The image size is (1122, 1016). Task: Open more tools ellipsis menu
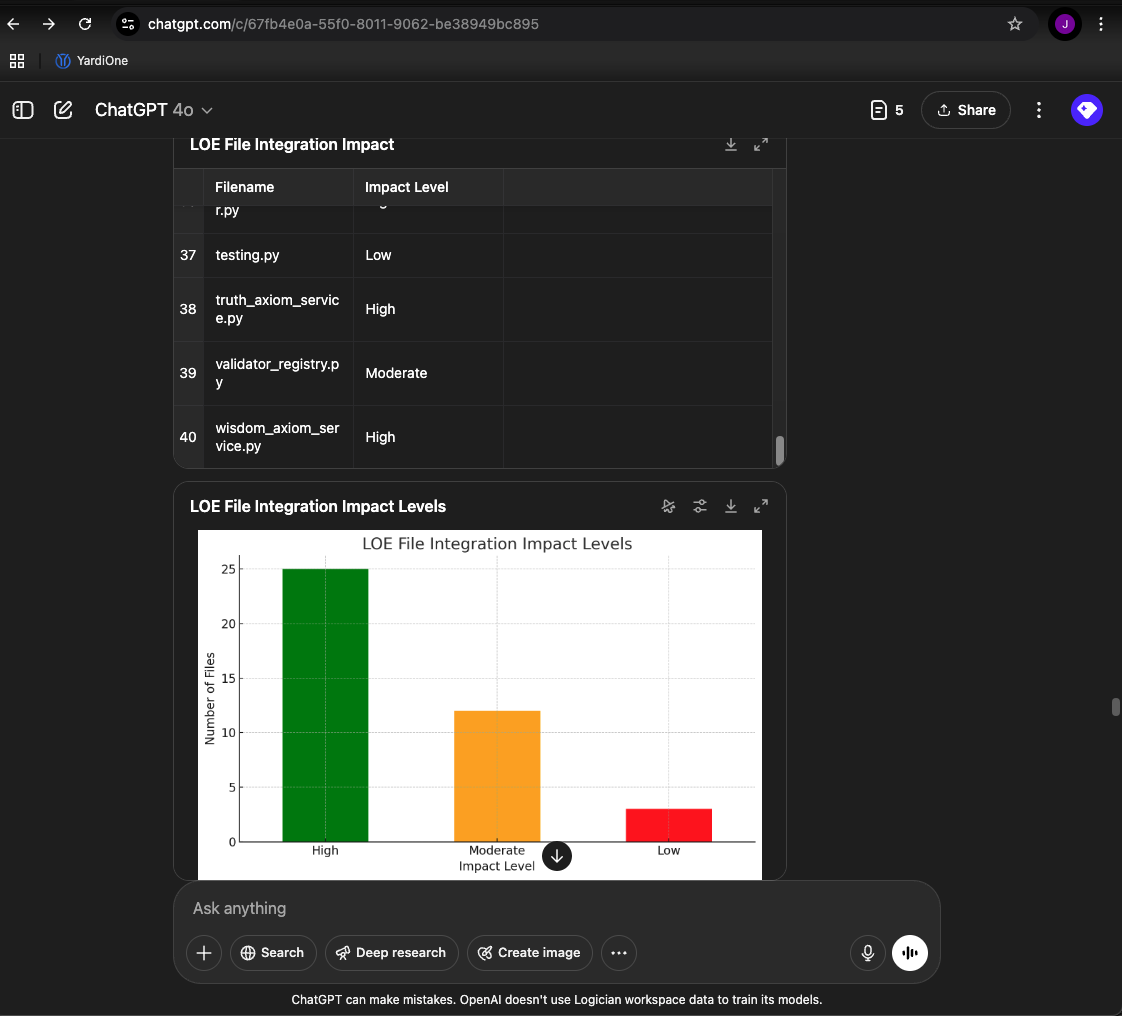(619, 952)
